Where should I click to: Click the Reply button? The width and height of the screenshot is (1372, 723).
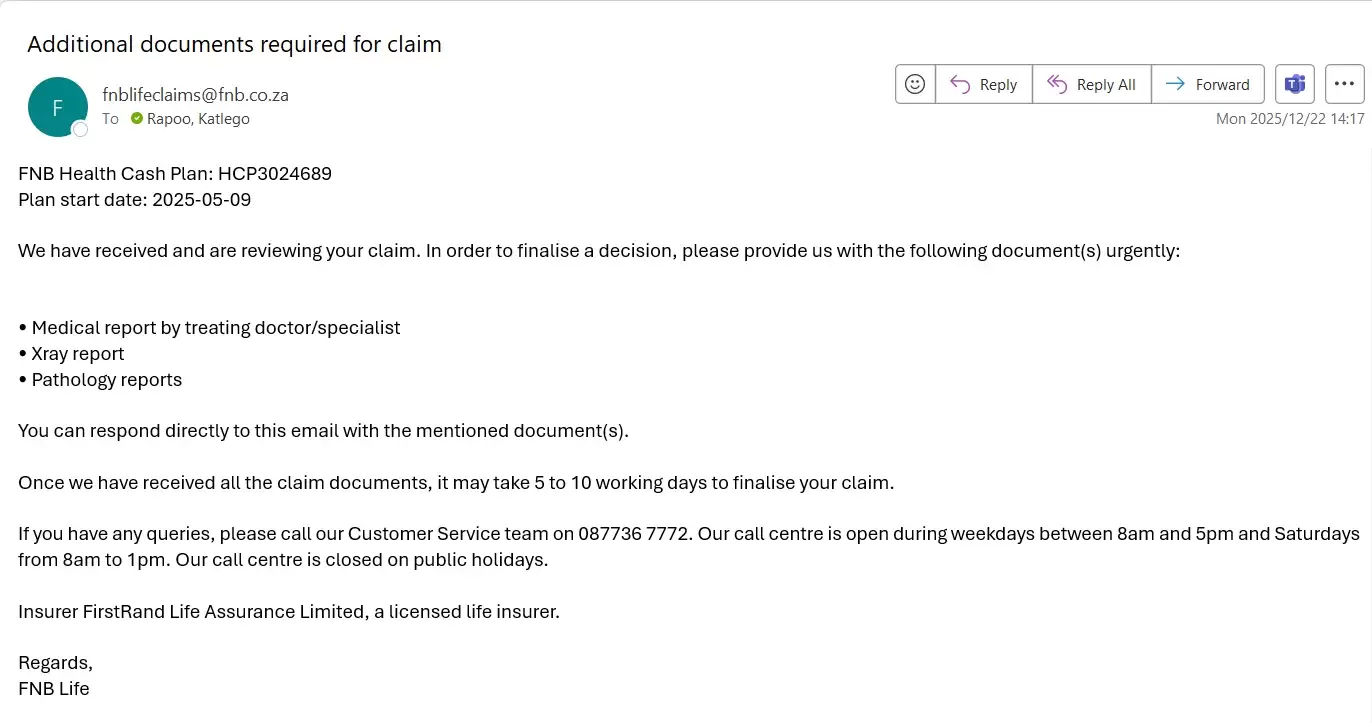(x=984, y=85)
